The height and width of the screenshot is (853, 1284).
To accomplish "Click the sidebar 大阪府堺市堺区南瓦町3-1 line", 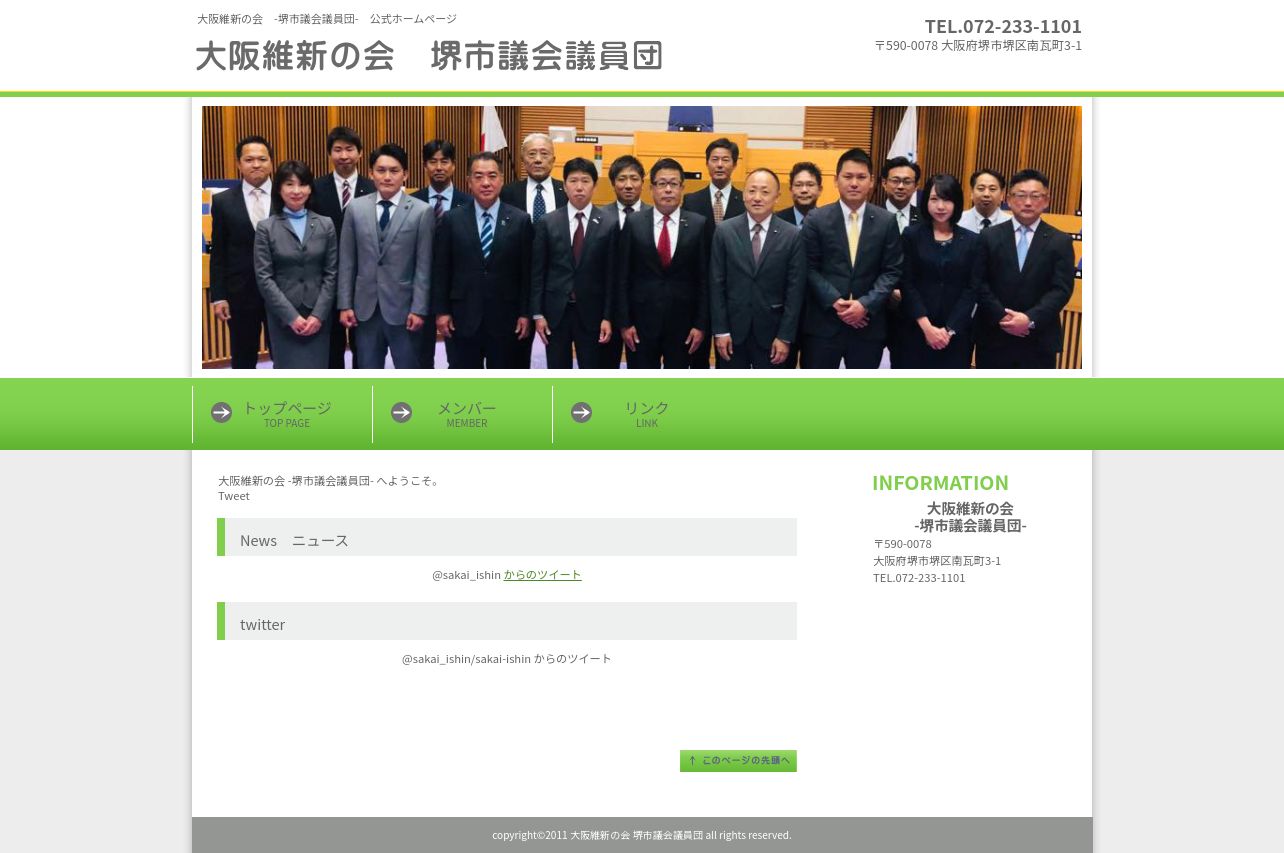I will [x=937, y=561].
